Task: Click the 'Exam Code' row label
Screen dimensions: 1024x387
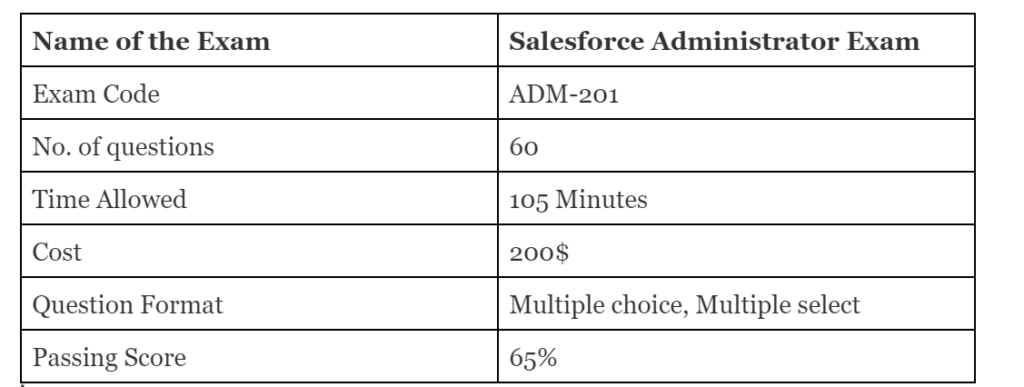Action: coord(96,95)
